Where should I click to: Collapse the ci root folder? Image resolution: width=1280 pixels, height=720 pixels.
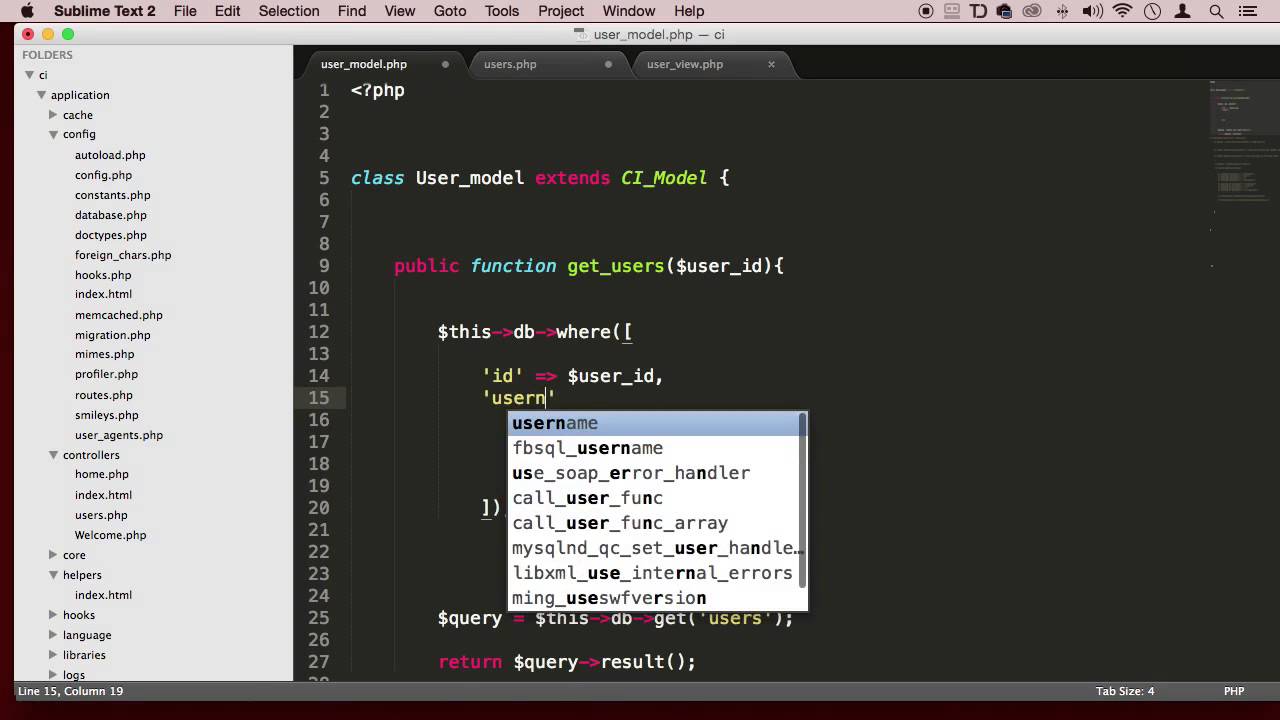click(29, 75)
